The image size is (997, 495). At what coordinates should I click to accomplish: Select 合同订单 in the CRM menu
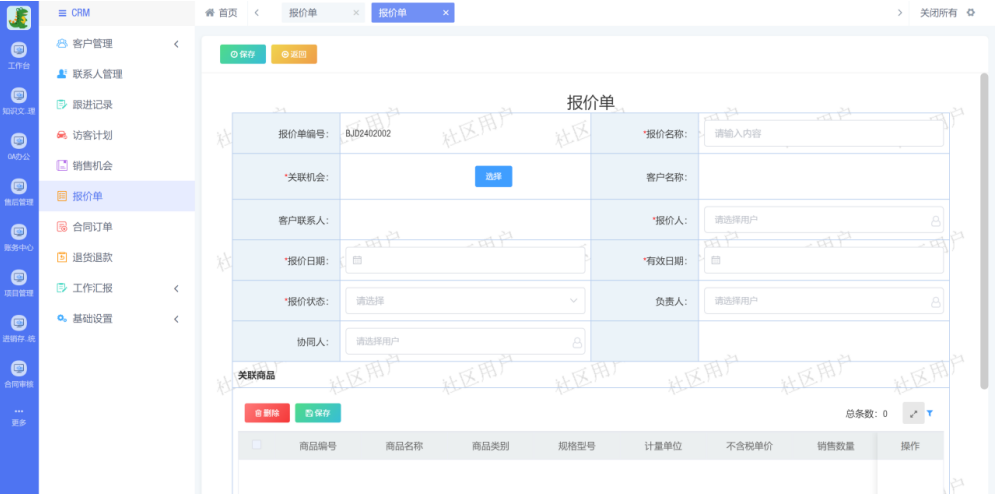point(92,227)
